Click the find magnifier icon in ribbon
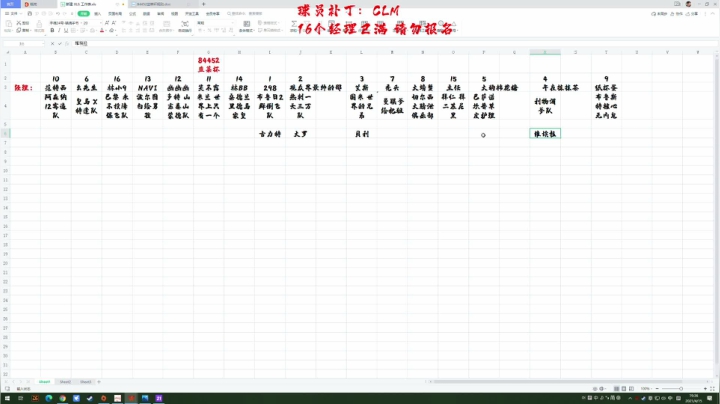Screen dimensions: 720x404 [441, 23]
